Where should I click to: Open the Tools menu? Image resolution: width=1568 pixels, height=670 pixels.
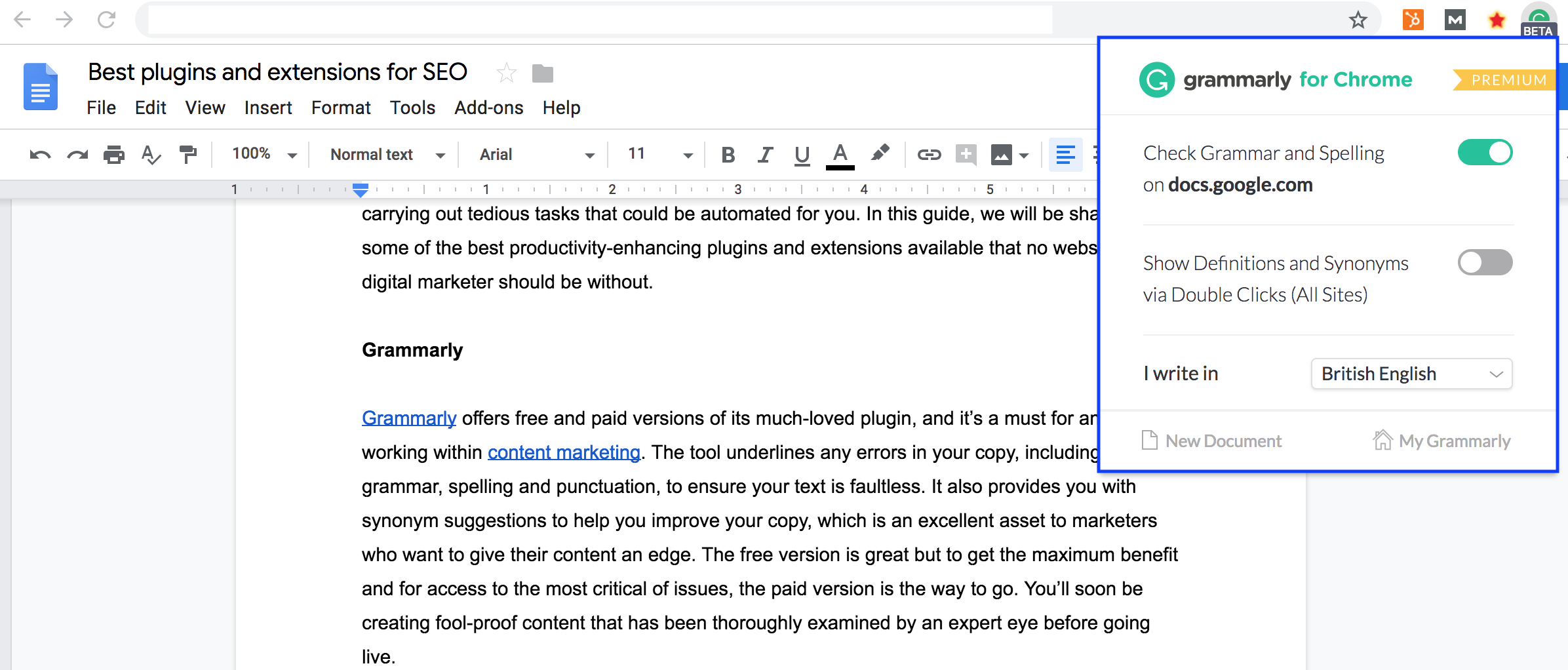pyautogui.click(x=412, y=108)
